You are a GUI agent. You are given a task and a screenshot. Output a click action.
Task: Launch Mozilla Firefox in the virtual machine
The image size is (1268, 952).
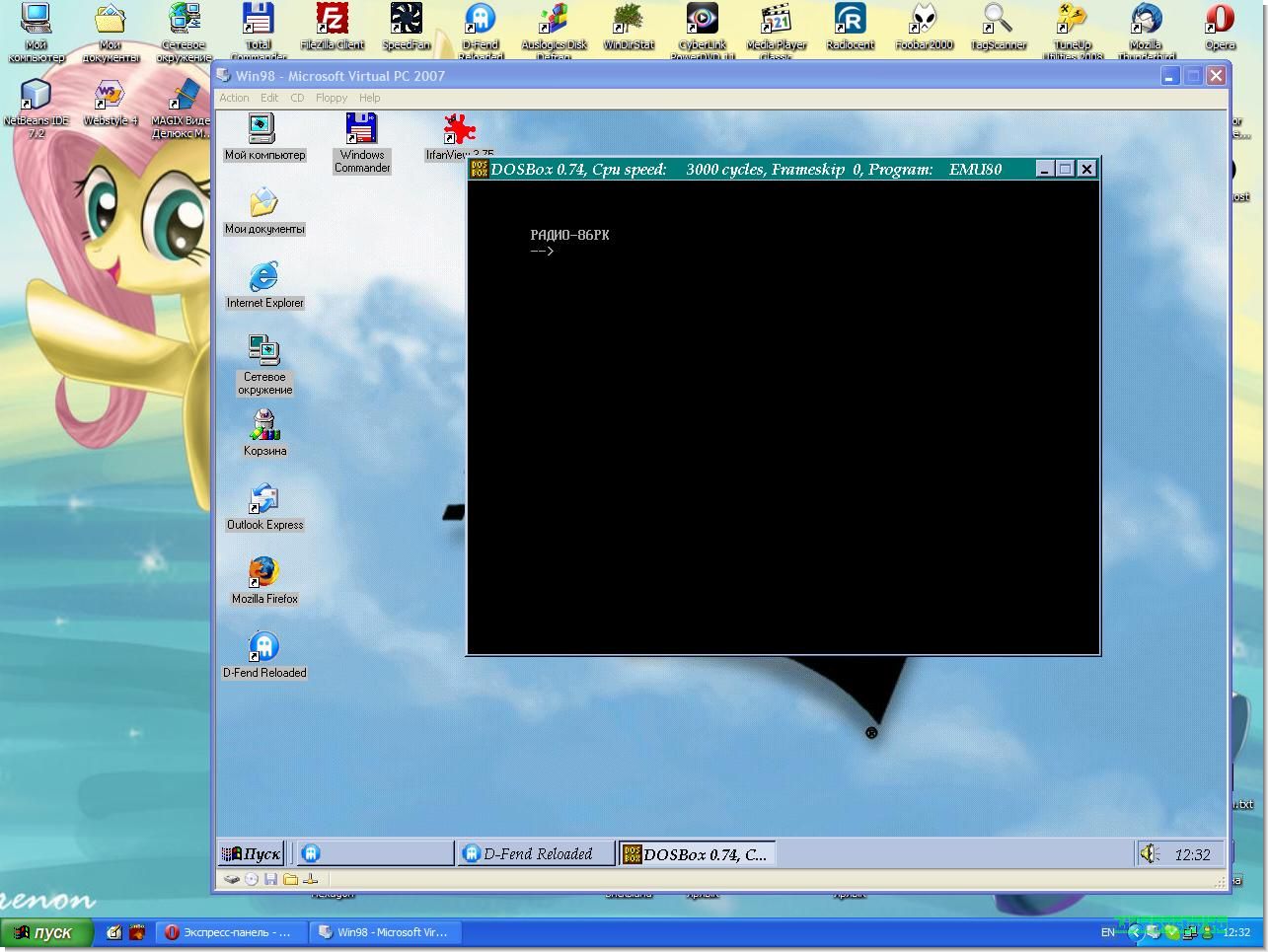[263, 574]
